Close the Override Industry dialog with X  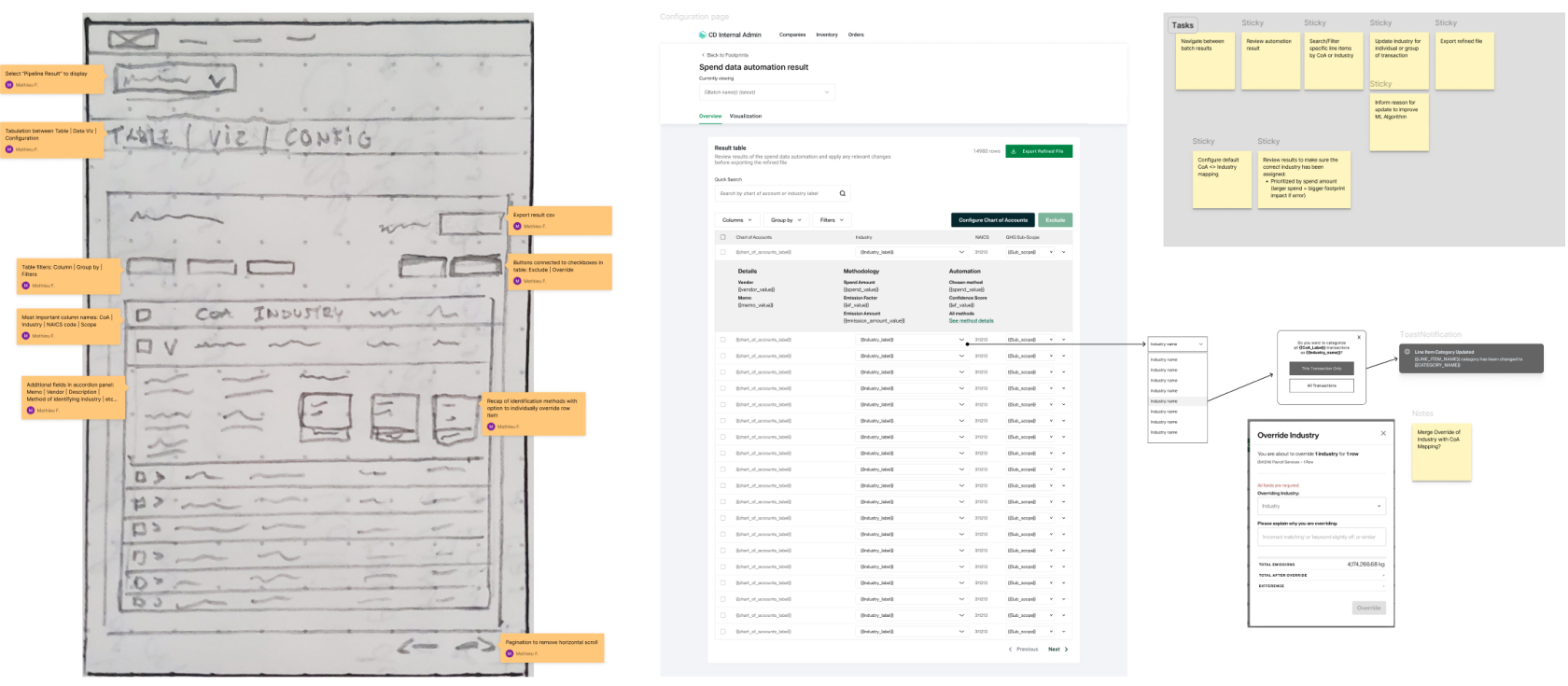pyautogui.click(x=1383, y=433)
